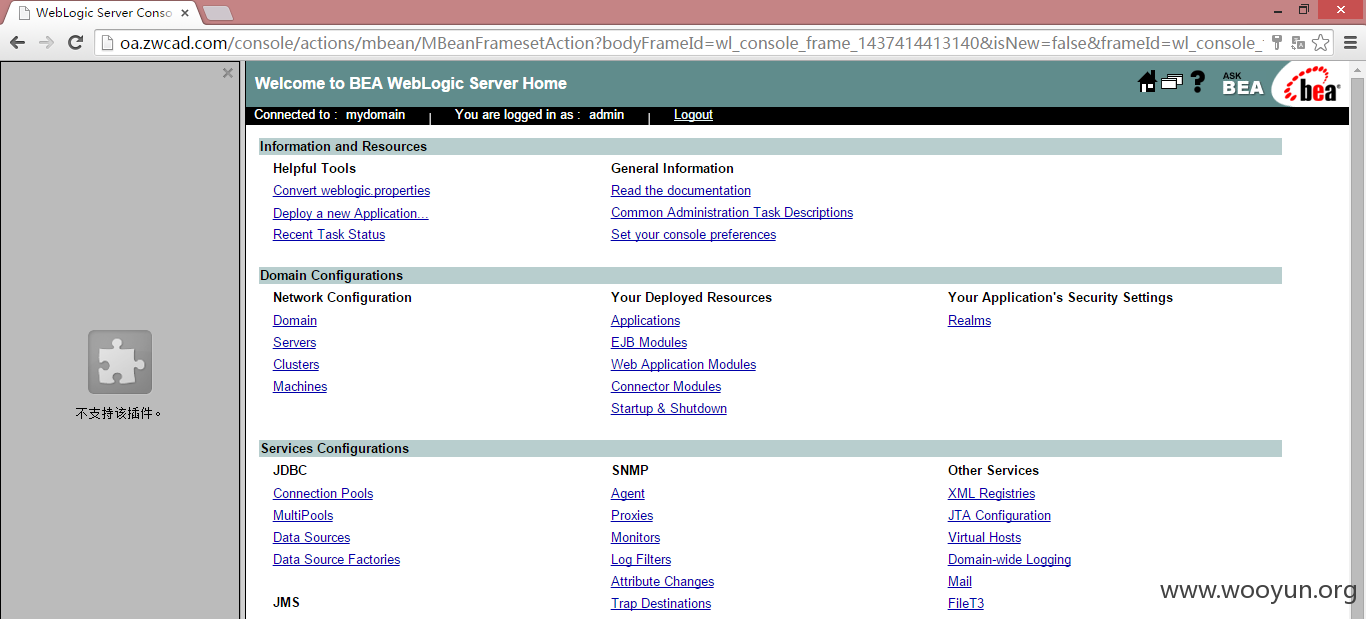This screenshot has height=619, width=1366.
Task: Open the red bea company logo
Action: [1311, 85]
